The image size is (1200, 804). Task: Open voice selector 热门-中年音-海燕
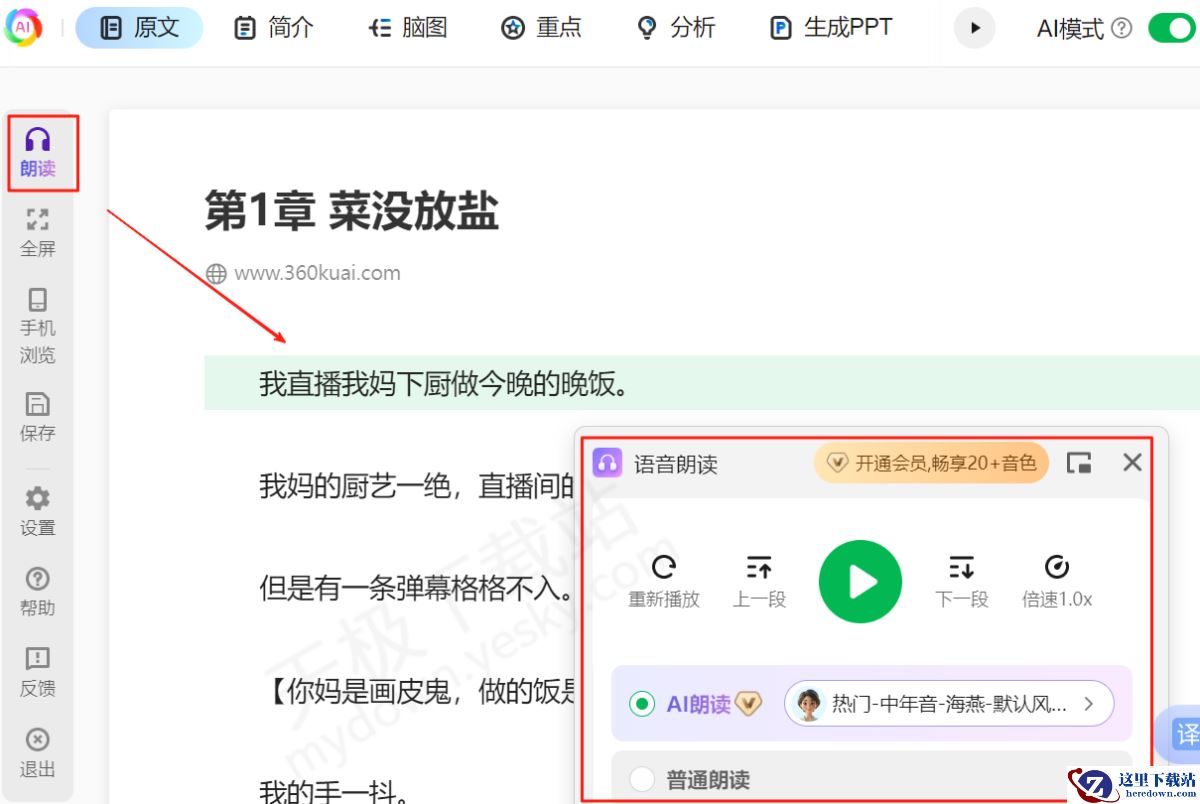coord(949,704)
